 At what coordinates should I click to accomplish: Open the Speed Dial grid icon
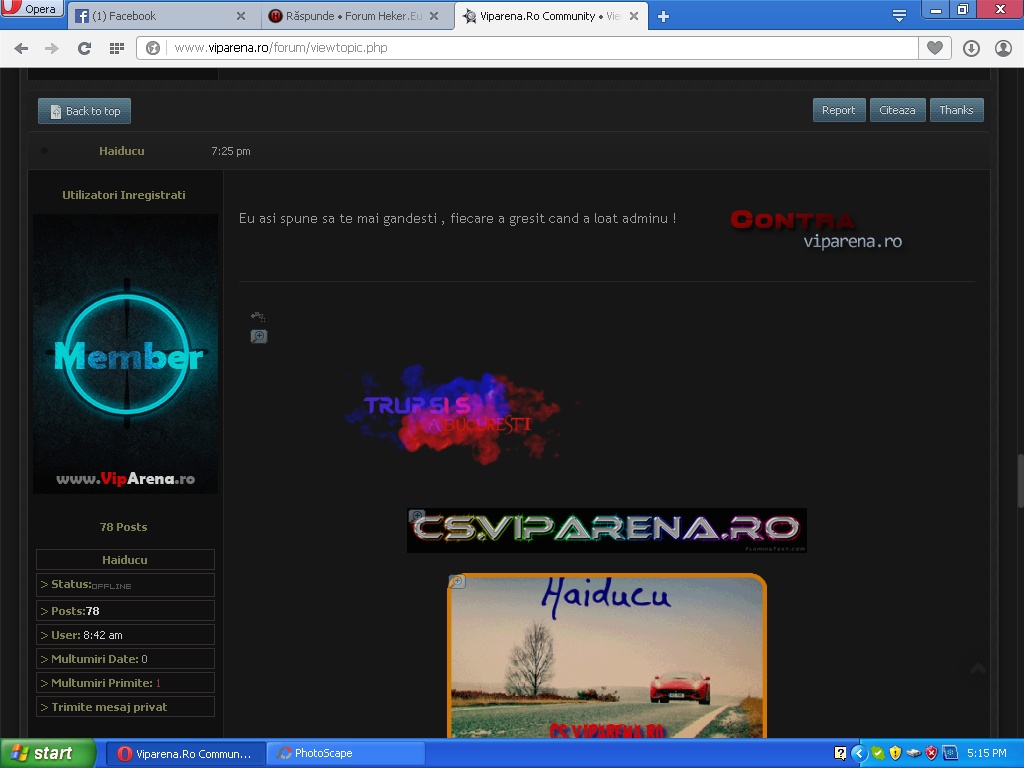pyautogui.click(x=116, y=48)
